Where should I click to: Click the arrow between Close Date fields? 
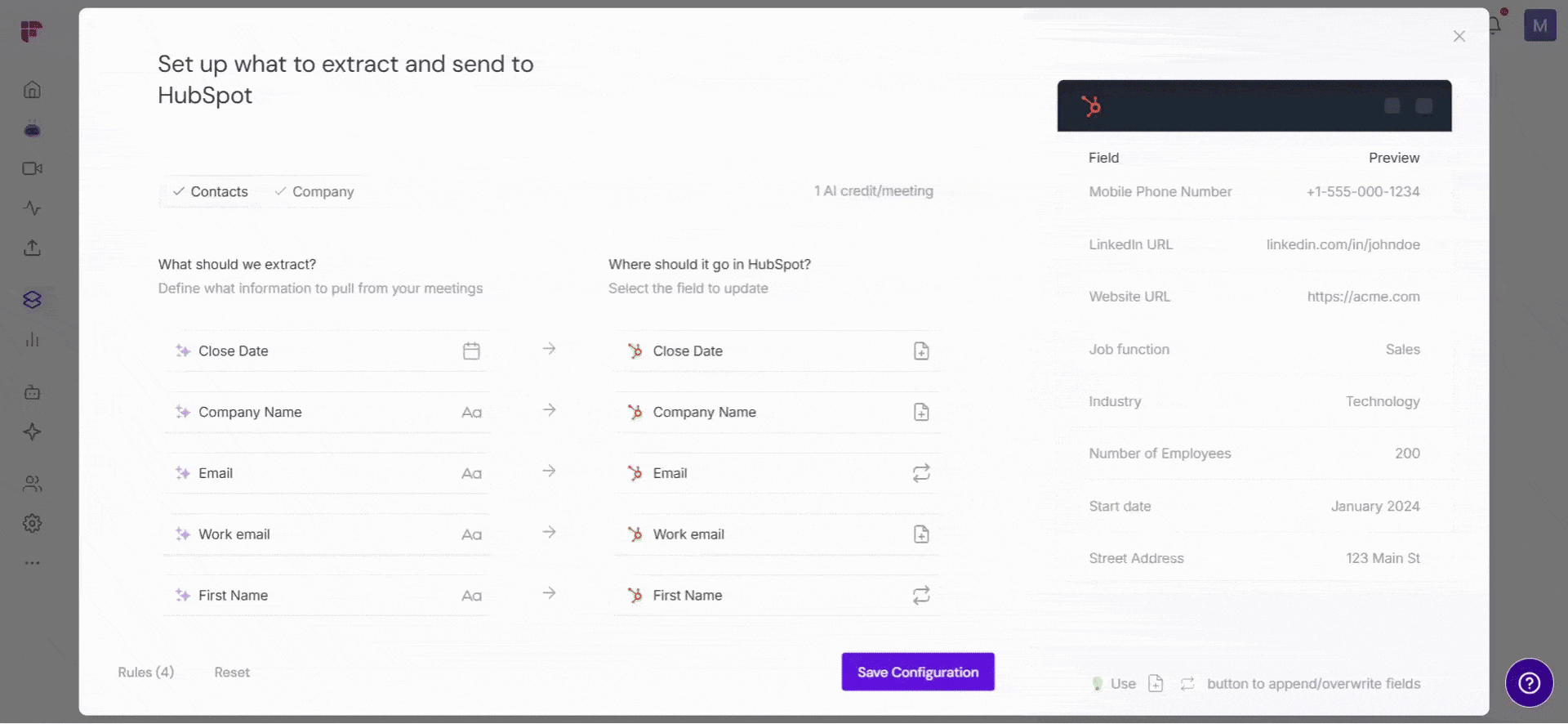(x=549, y=349)
